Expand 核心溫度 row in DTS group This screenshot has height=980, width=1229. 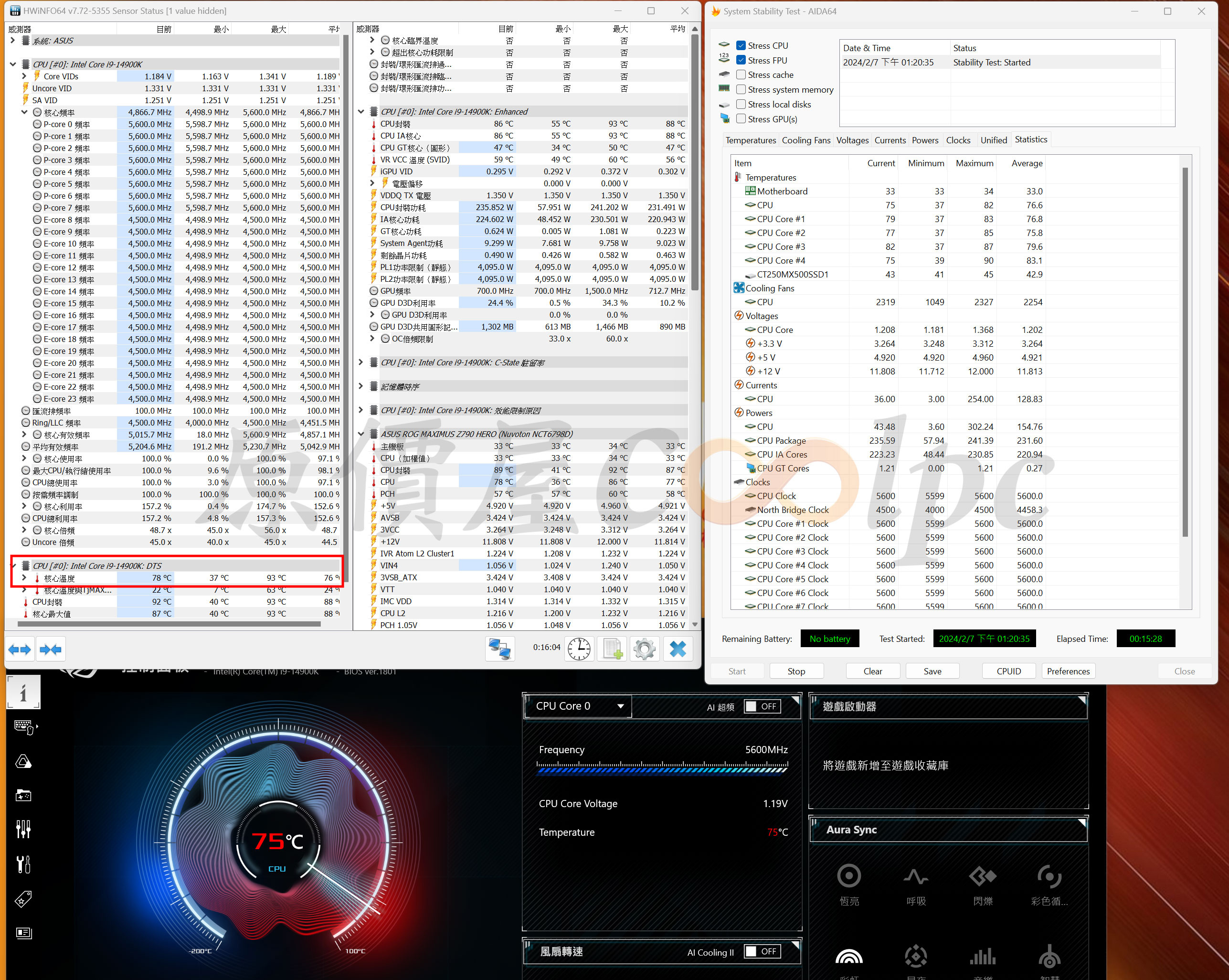pyautogui.click(x=24, y=578)
